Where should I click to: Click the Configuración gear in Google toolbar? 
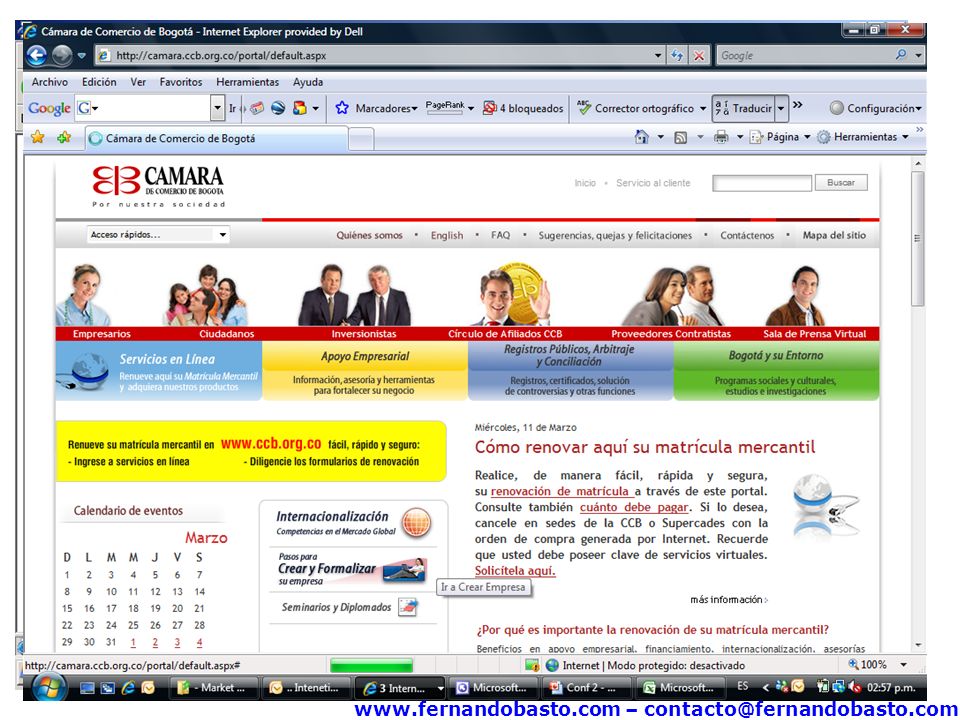837,108
